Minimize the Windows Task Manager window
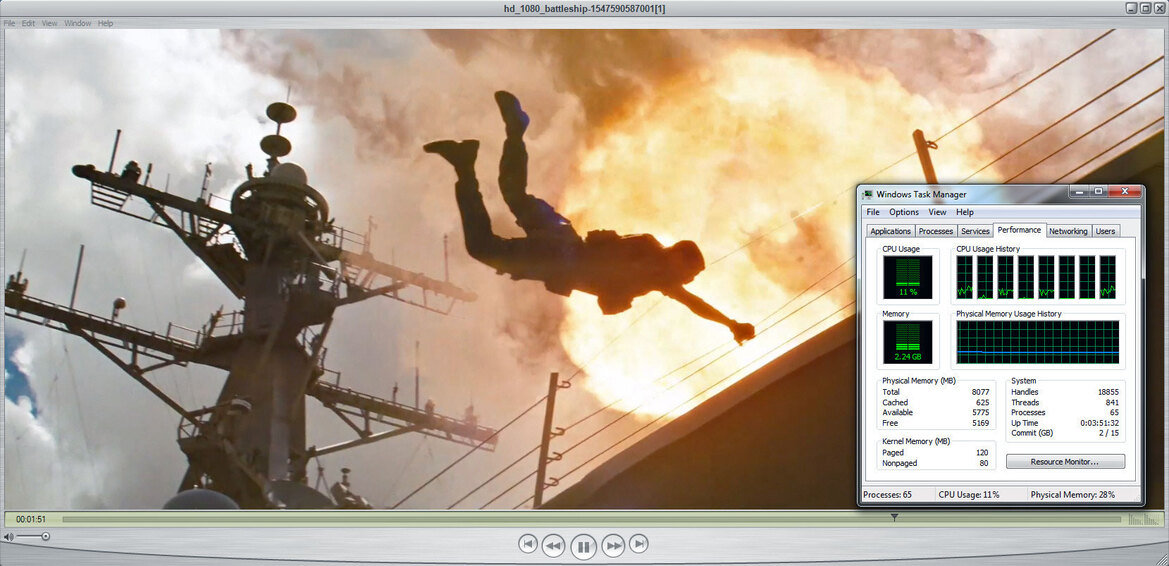The height and width of the screenshot is (566, 1169). pos(1080,192)
